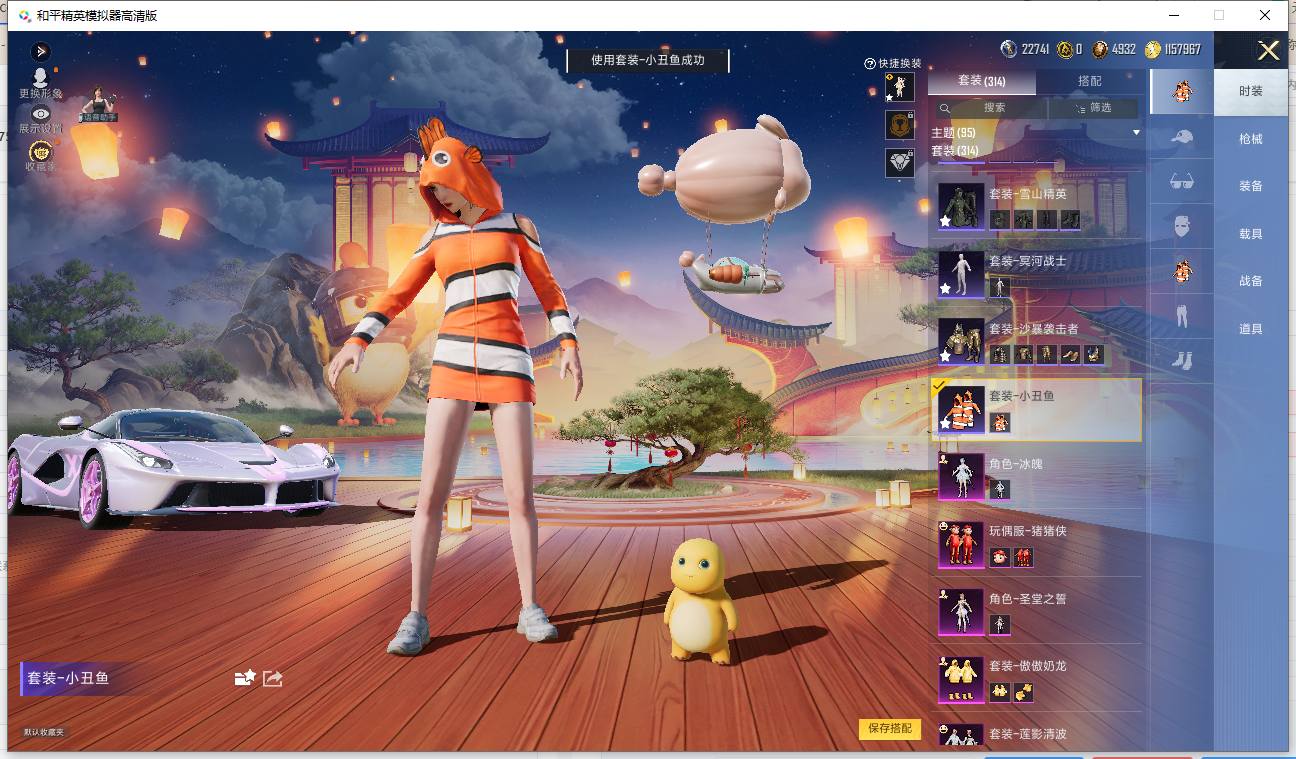Open the 载具 category tab
The height and width of the screenshot is (759, 1296).
(x=1250, y=234)
